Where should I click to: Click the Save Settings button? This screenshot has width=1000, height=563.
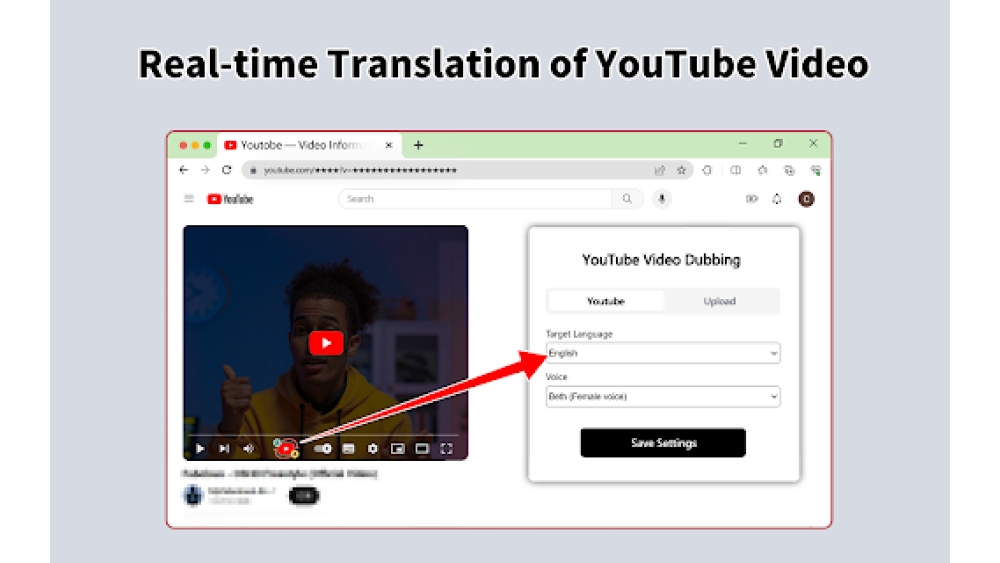(663, 442)
